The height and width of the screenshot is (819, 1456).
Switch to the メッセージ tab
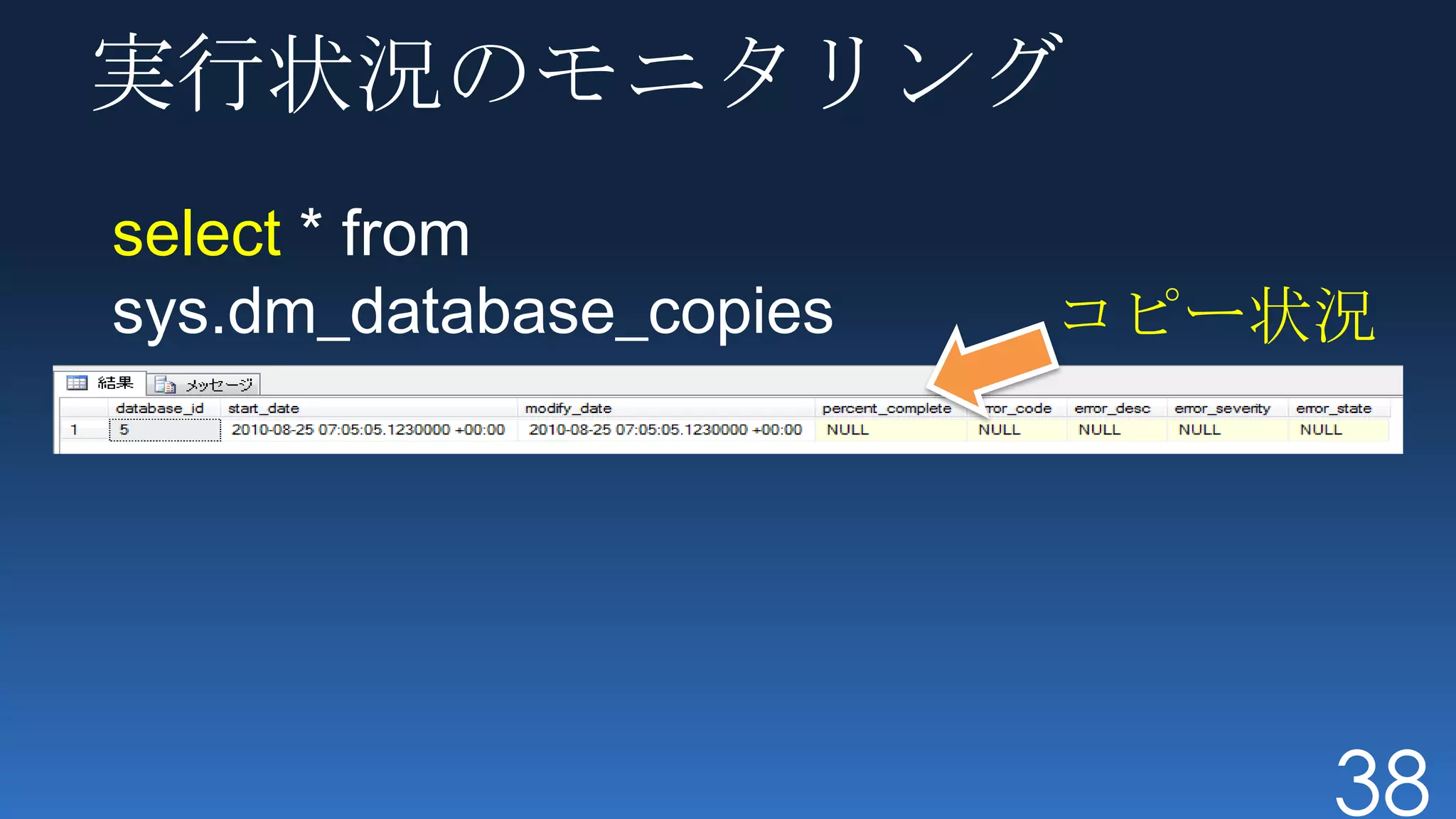point(204,385)
